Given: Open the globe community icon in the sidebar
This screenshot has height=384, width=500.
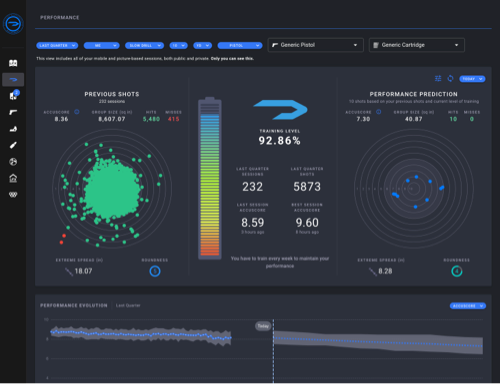Looking at the screenshot, I should 13,162.
